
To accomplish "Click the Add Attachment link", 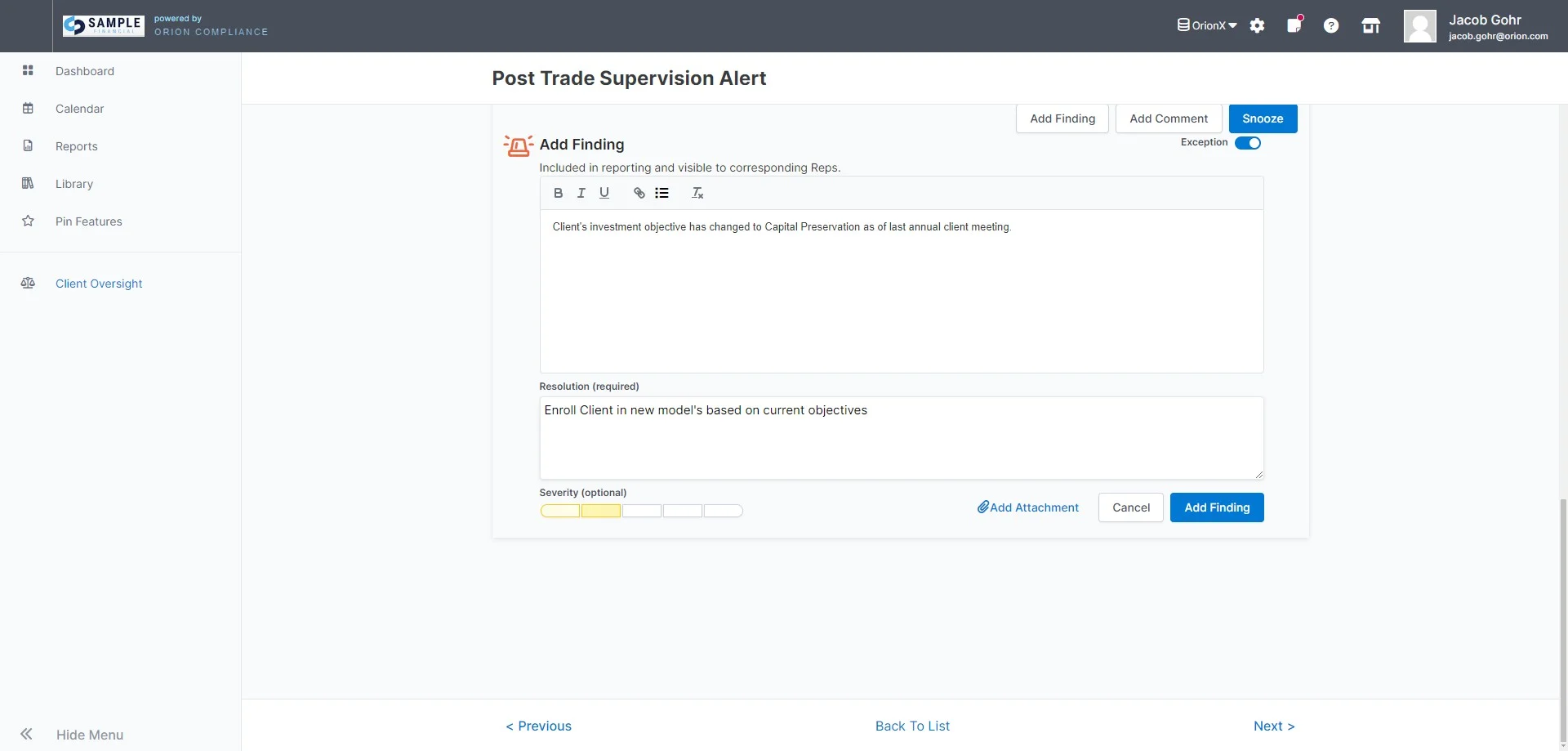I will (x=1028, y=507).
